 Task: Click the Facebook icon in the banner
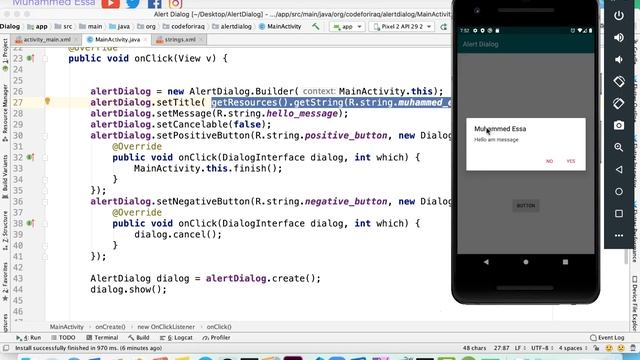(154, 4)
